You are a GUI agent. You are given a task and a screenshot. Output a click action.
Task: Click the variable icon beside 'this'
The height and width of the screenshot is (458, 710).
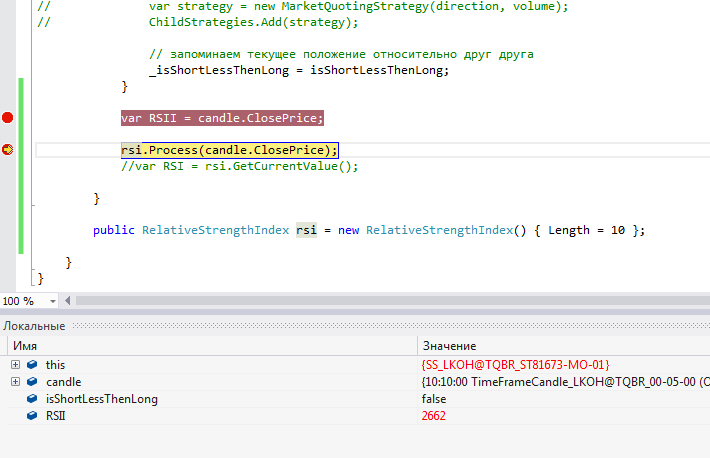coord(32,365)
